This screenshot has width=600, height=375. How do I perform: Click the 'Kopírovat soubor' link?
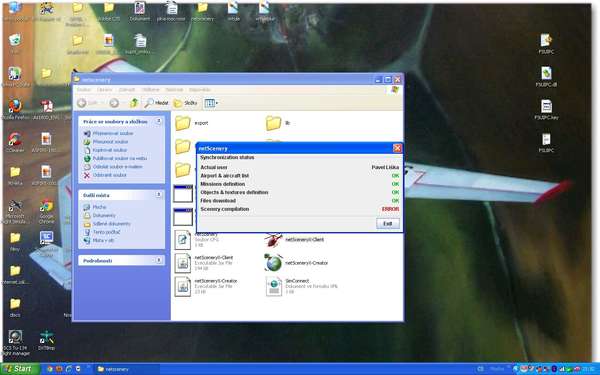tap(110, 150)
